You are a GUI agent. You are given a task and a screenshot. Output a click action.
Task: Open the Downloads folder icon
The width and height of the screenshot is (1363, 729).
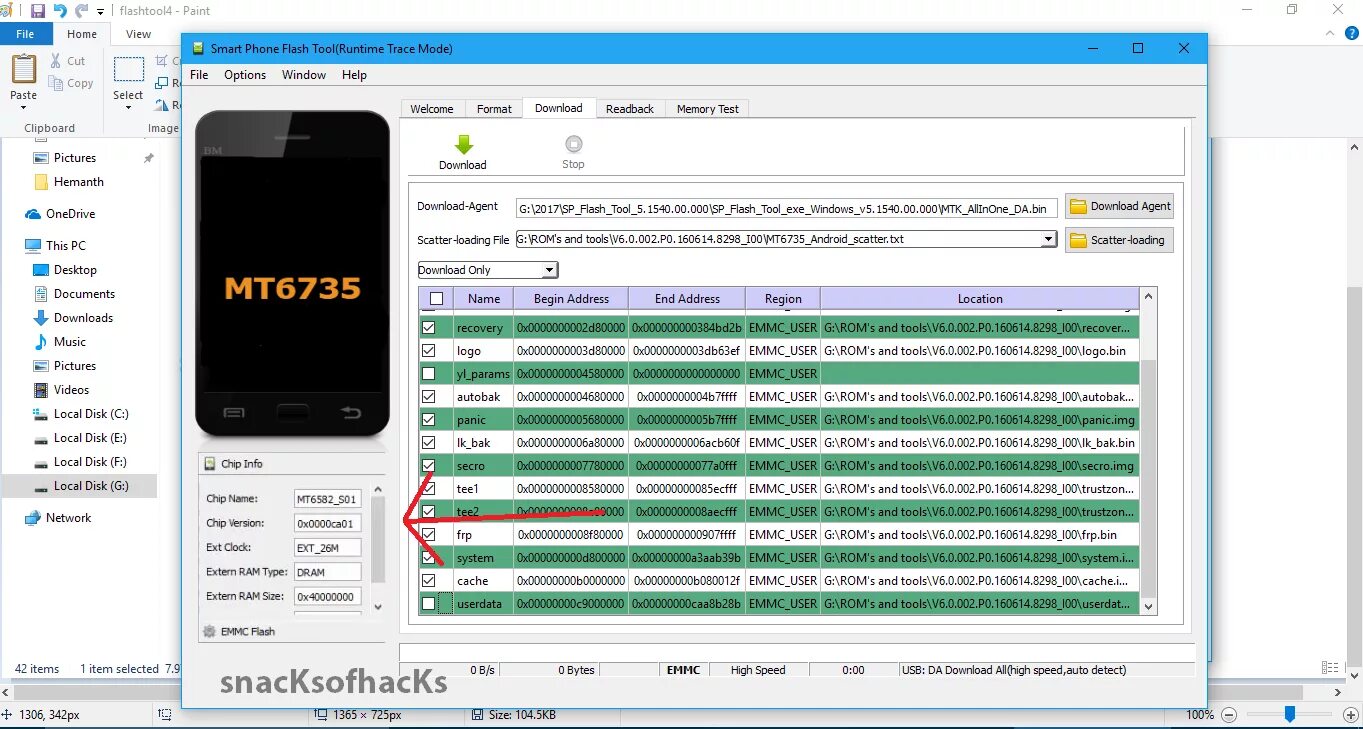tap(41, 318)
